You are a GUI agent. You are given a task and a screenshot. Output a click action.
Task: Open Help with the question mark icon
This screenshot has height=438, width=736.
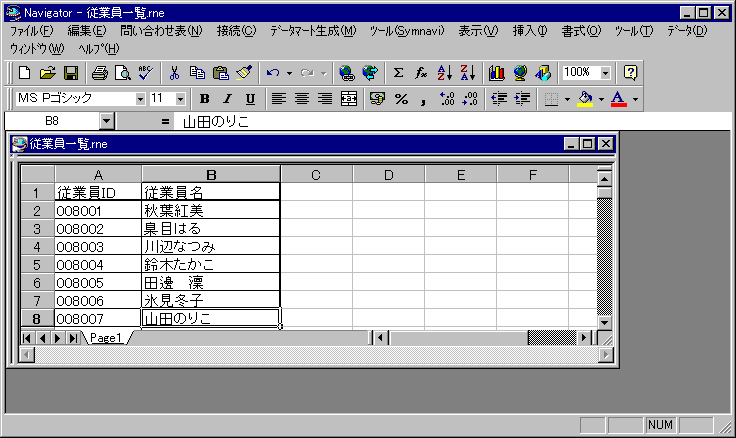coord(630,73)
